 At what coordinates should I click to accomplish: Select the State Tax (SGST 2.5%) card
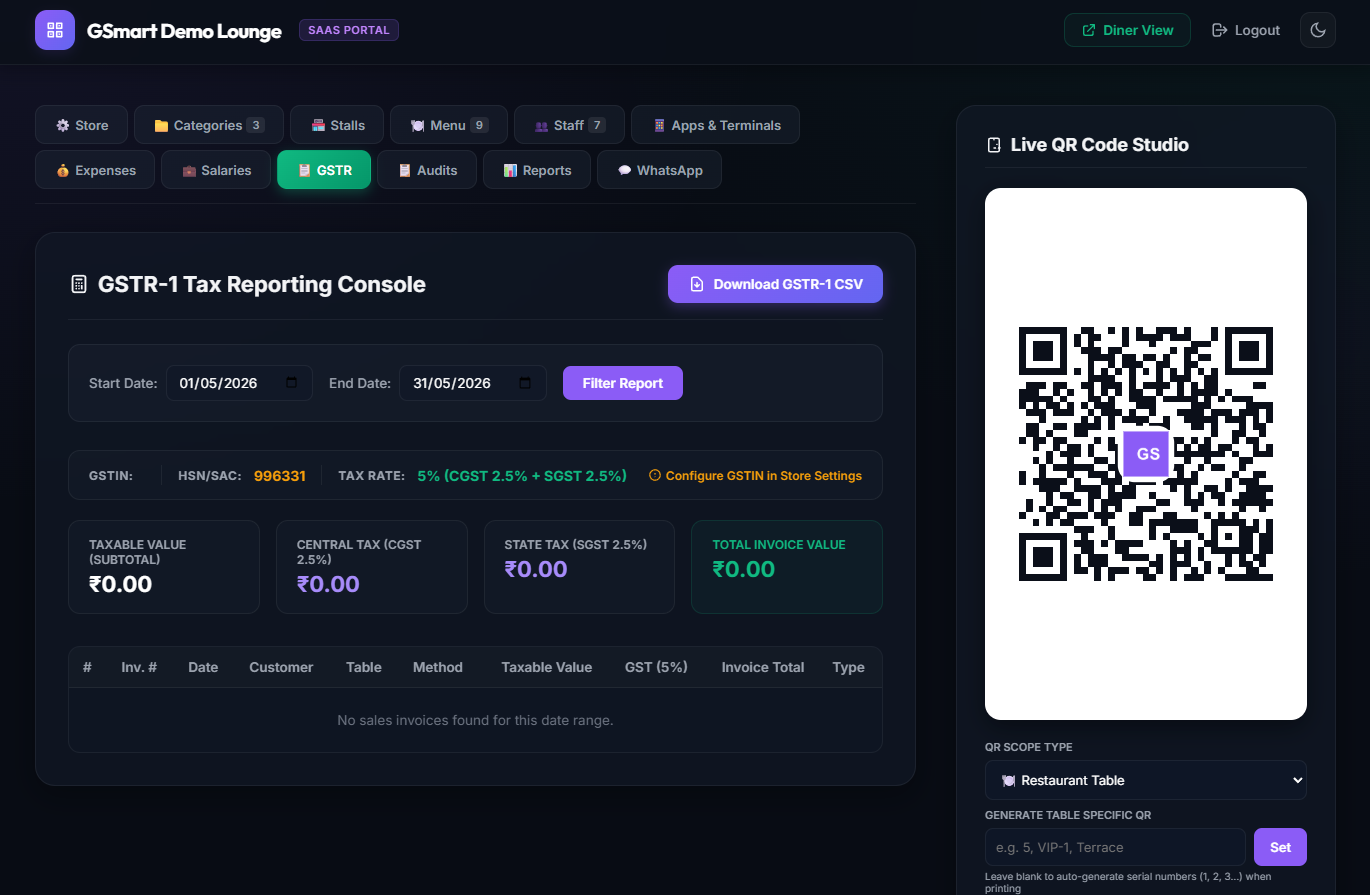point(579,567)
